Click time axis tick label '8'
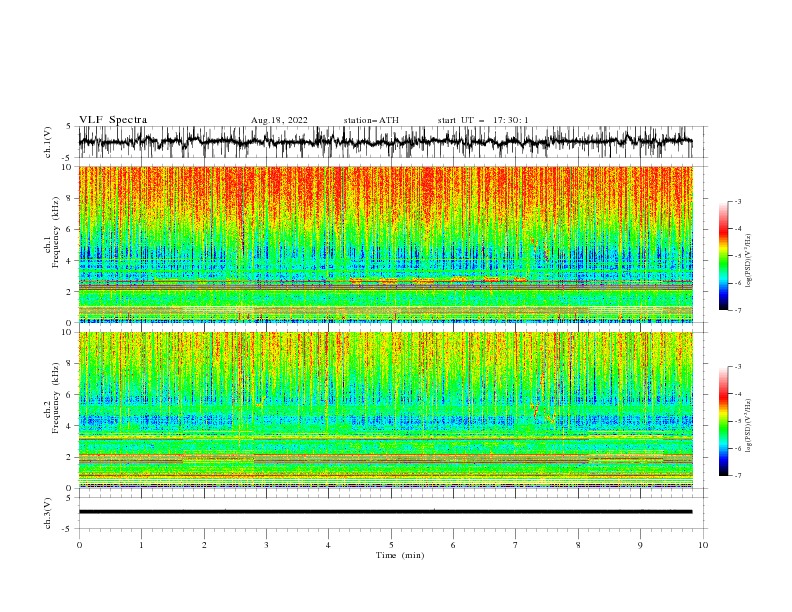The width and height of the screenshot is (792, 612). click(578, 545)
